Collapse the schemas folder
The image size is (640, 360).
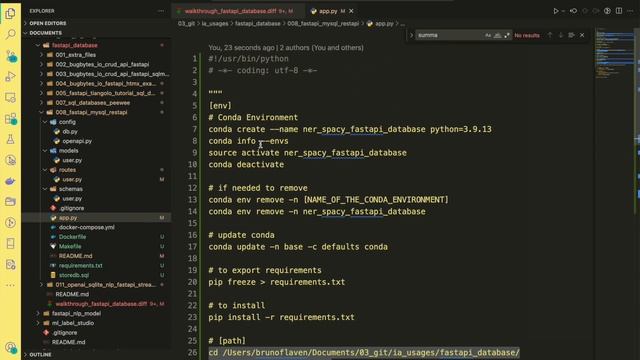click(x=70, y=189)
